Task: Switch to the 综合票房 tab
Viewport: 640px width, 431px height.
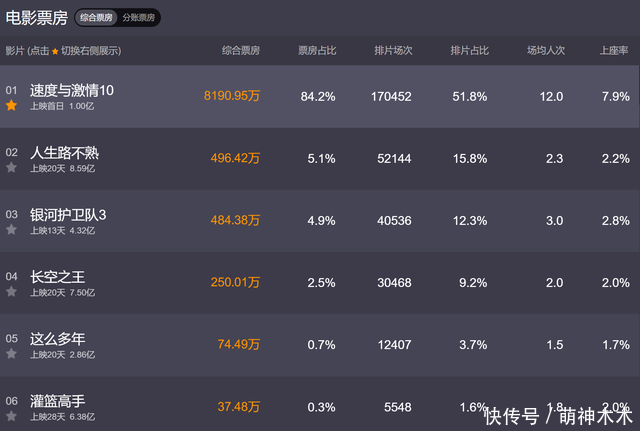Action: click(x=96, y=18)
